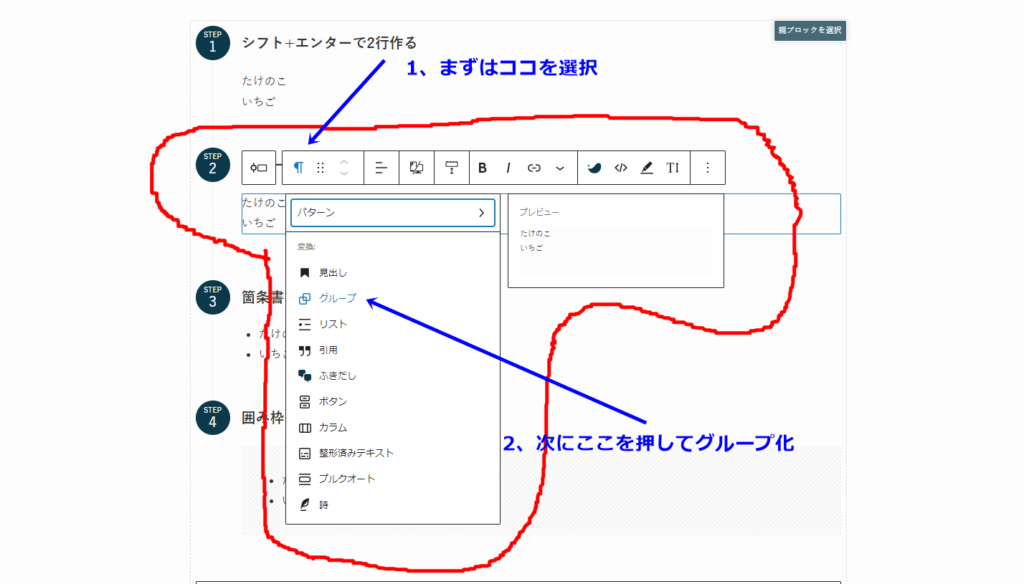Transform block to グループ

pyautogui.click(x=337, y=298)
